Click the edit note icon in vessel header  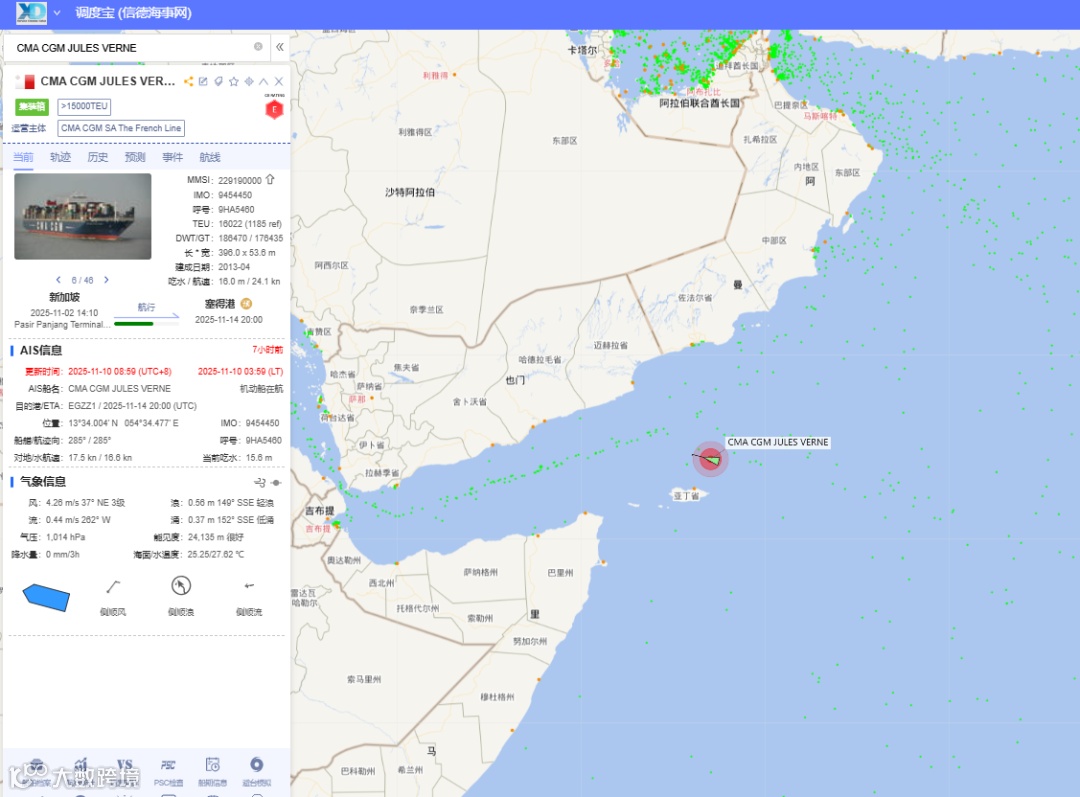(x=203, y=81)
